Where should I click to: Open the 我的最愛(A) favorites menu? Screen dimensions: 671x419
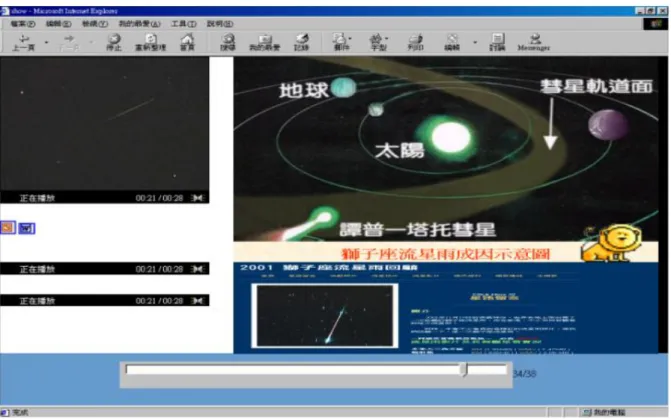pos(140,24)
